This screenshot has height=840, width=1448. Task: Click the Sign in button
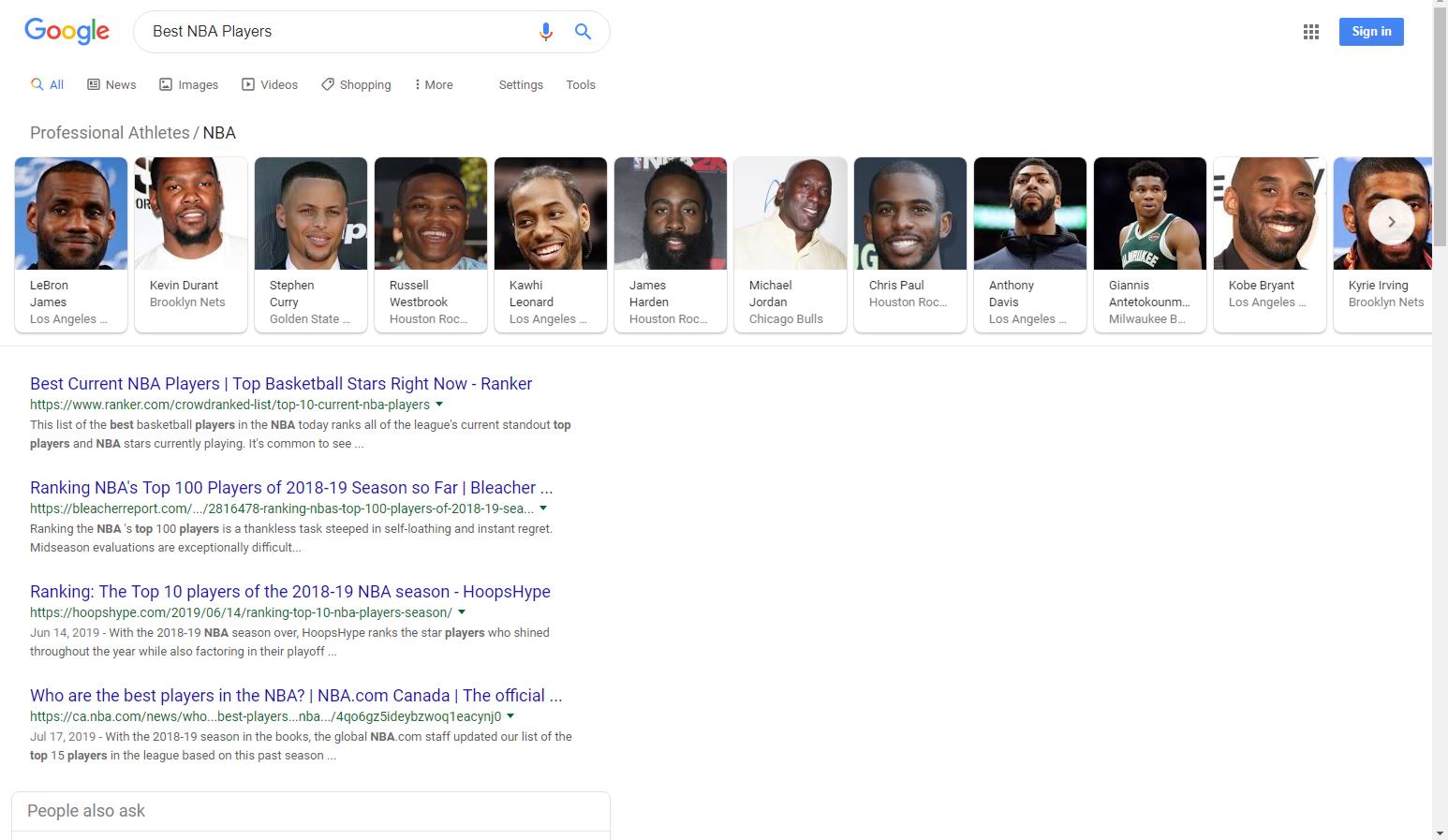[x=1371, y=31]
